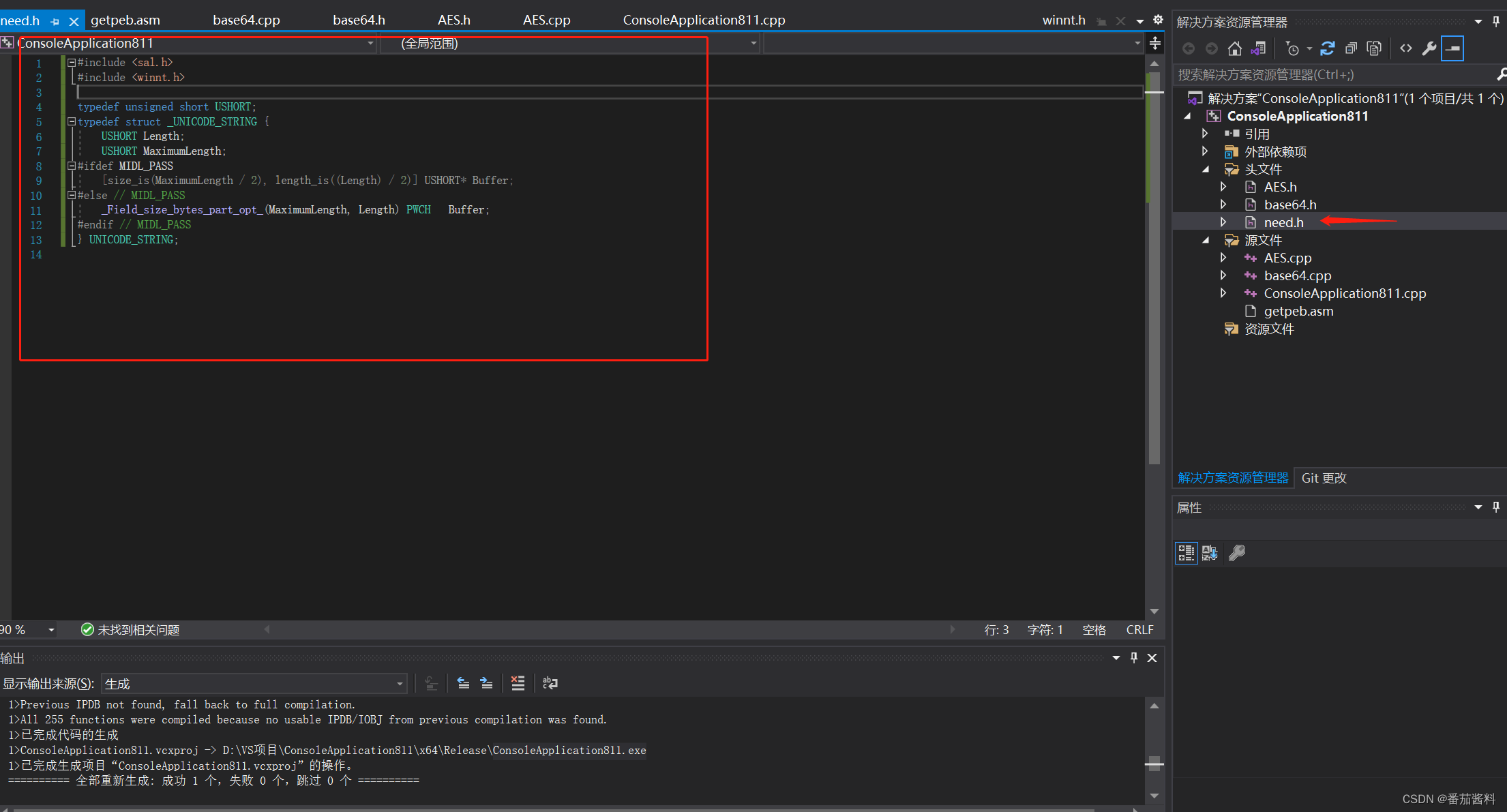Clear all output with the red X icon
Viewport: 1507px width, 812px height.
518,683
